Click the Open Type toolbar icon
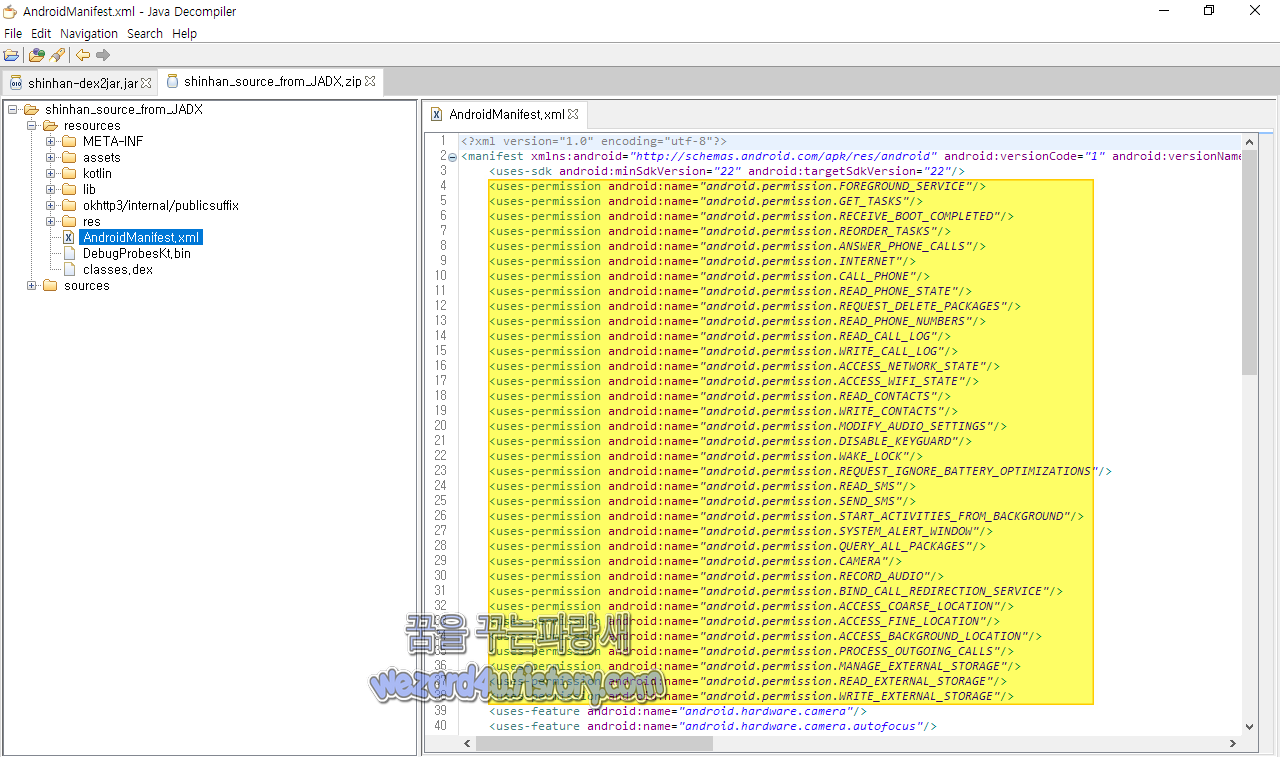Screen dimensions: 1280x757 (x=37, y=56)
